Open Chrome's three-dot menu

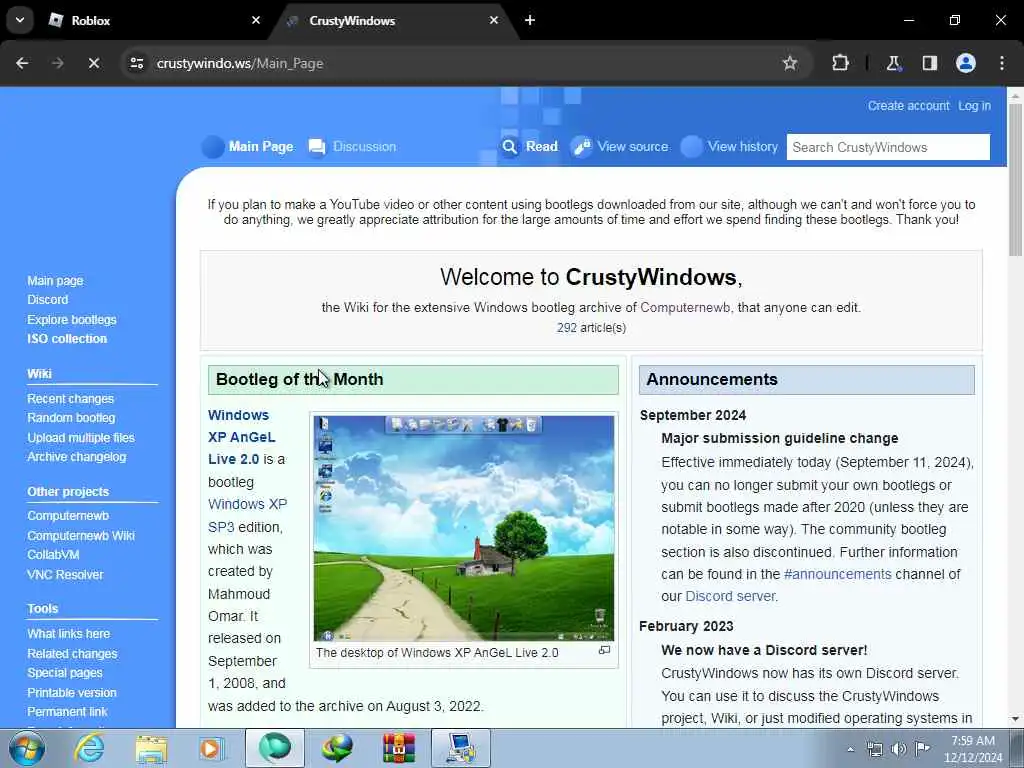[x=1001, y=63]
